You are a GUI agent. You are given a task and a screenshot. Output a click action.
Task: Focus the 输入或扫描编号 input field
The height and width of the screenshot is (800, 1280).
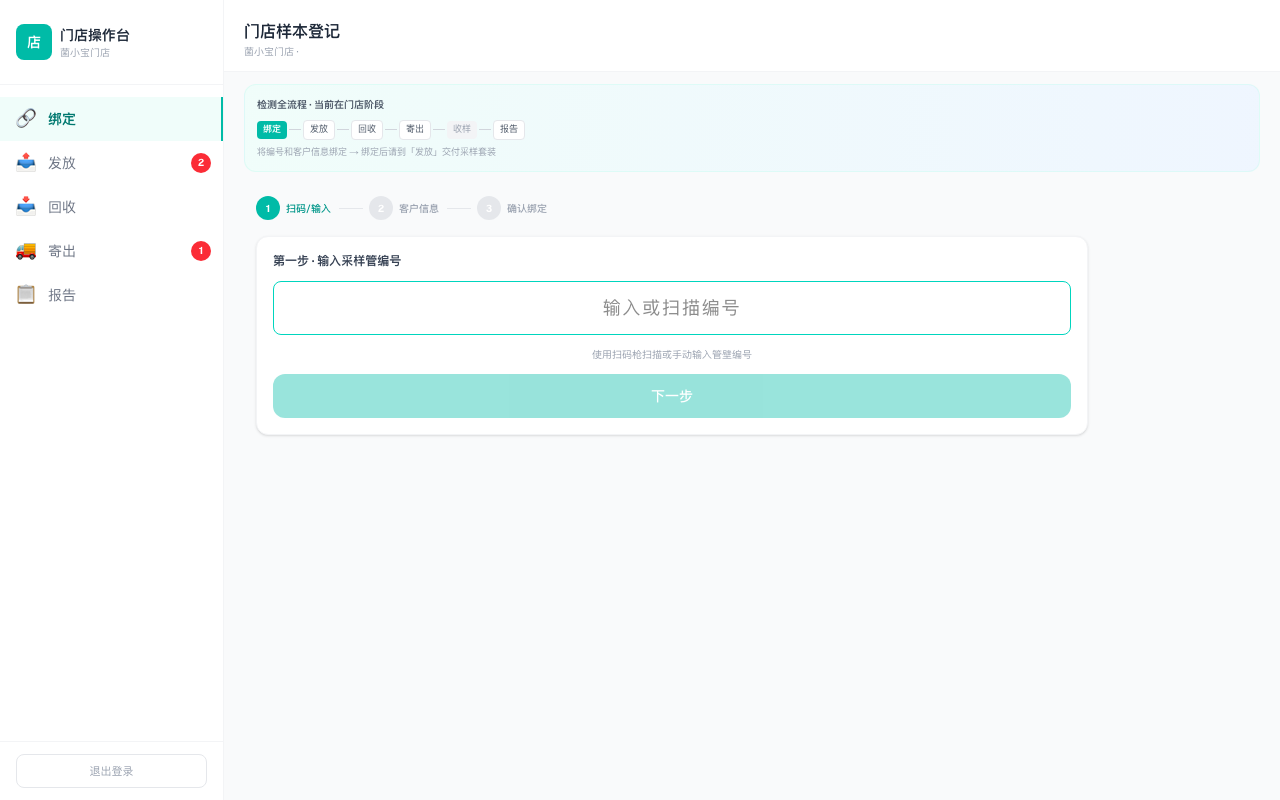coord(672,308)
